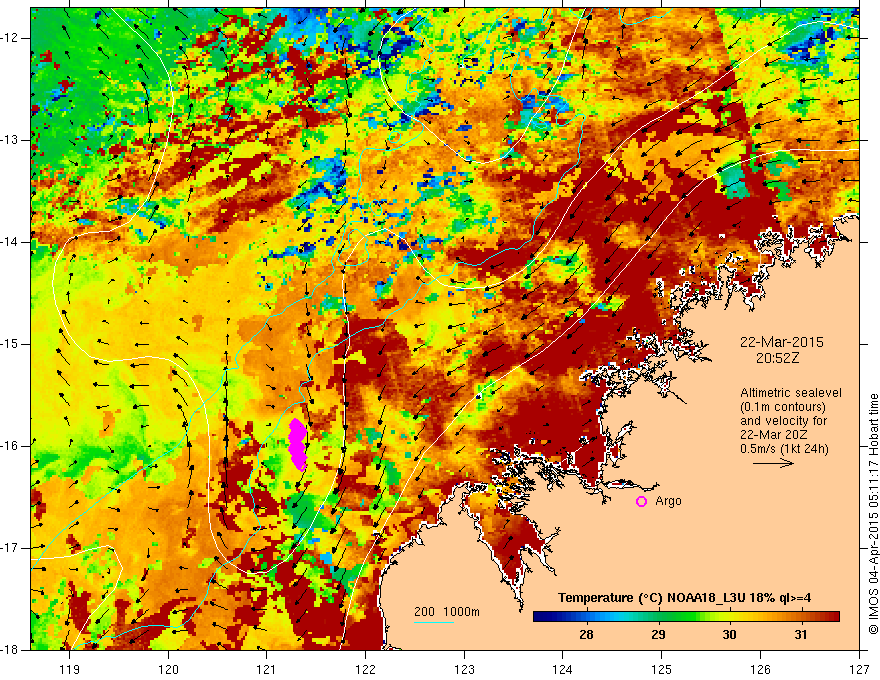
Task: Click the color bar value 28
Action: tap(586, 635)
